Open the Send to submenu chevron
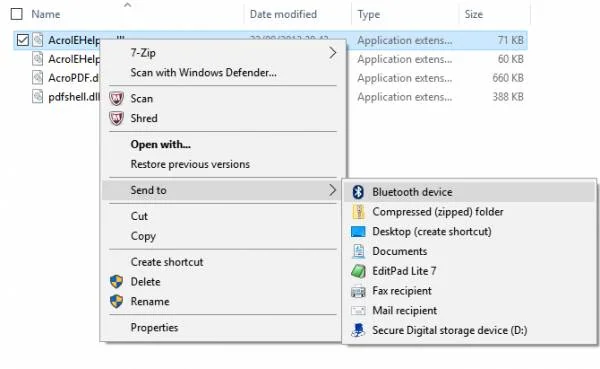The image size is (600, 369). pos(333,190)
